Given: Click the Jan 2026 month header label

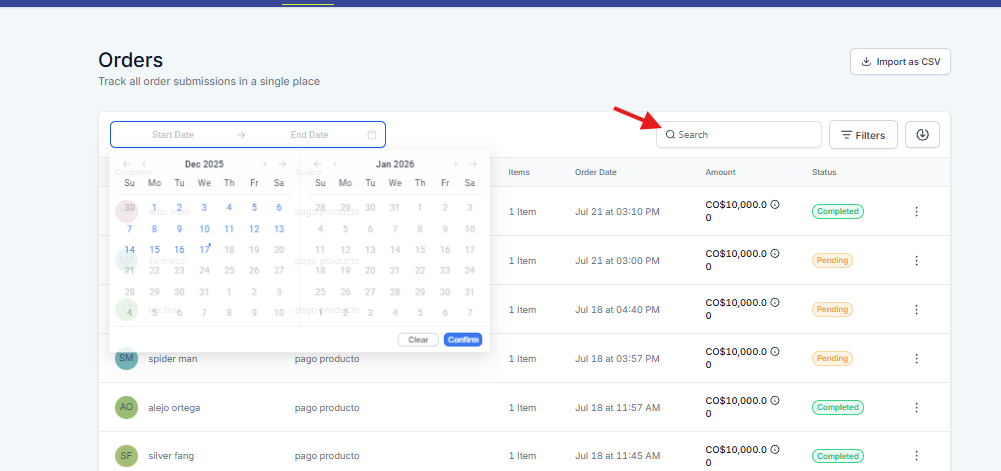Looking at the screenshot, I should (395, 164).
